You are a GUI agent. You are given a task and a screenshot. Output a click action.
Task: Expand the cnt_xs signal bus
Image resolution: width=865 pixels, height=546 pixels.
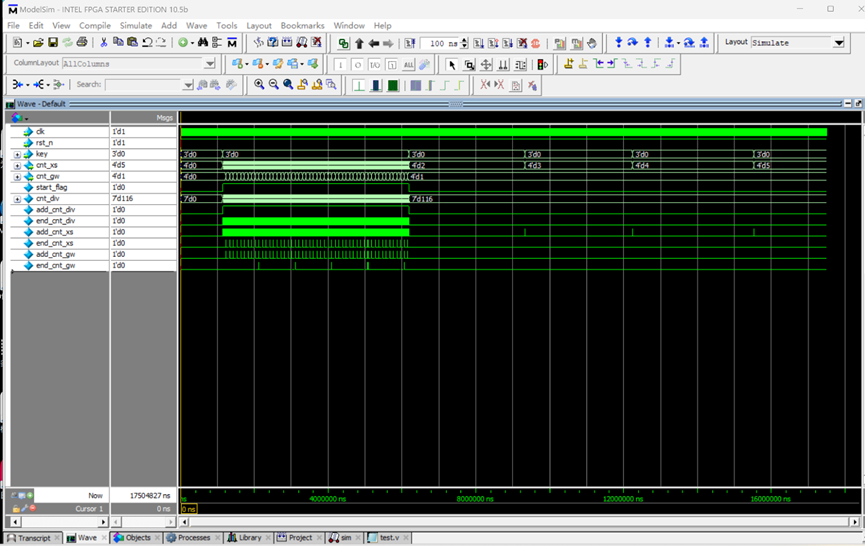click(17, 165)
